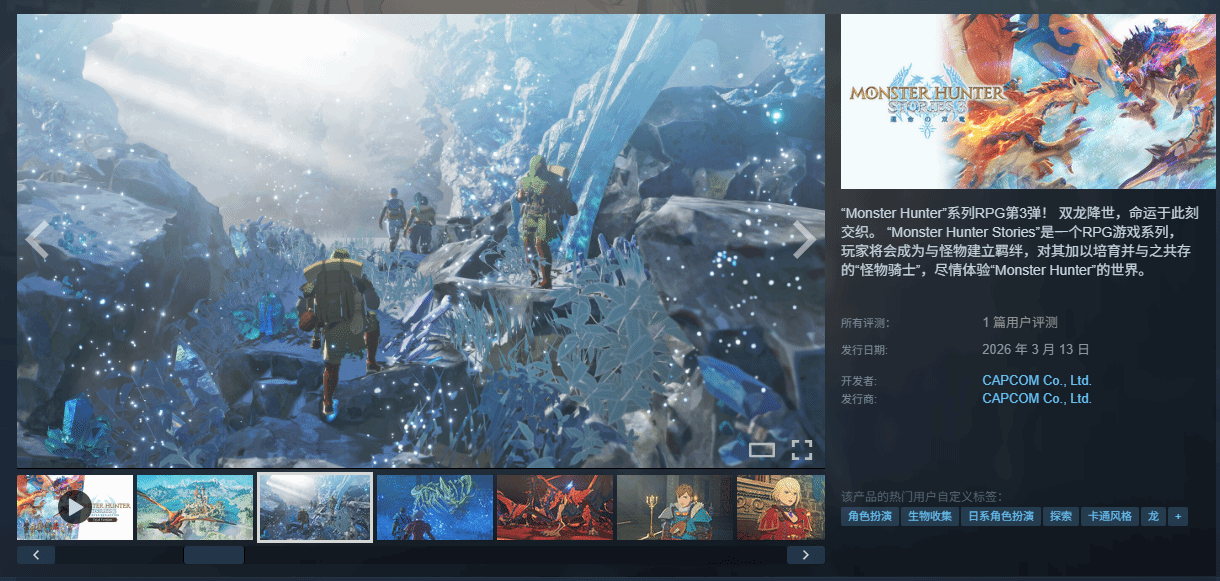Select the 角色扮演 tag
Screen dimensions: 1220x581
868,516
